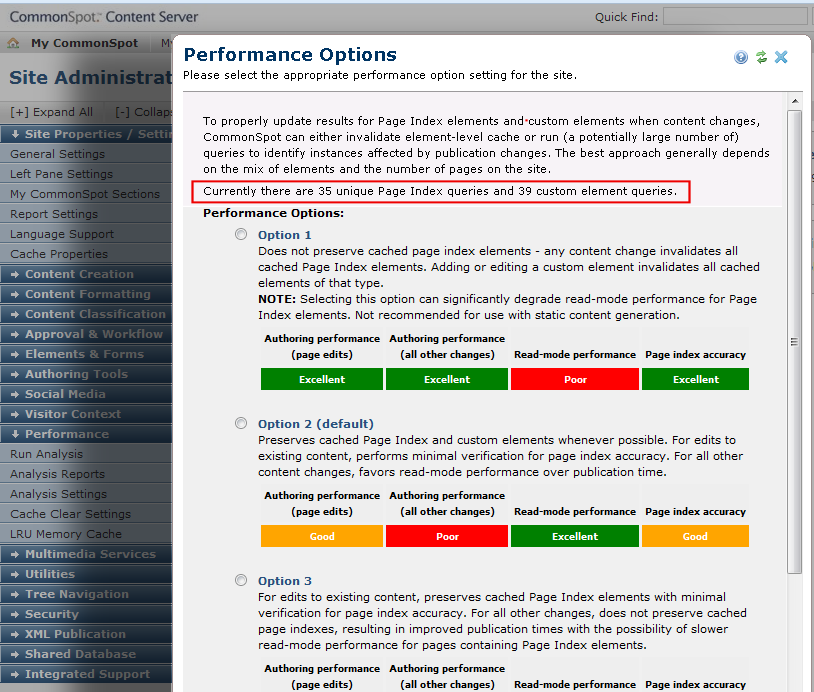814x692 pixels.
Task: Open help for Performance Options dialog
Action: (x=741, y=57)
